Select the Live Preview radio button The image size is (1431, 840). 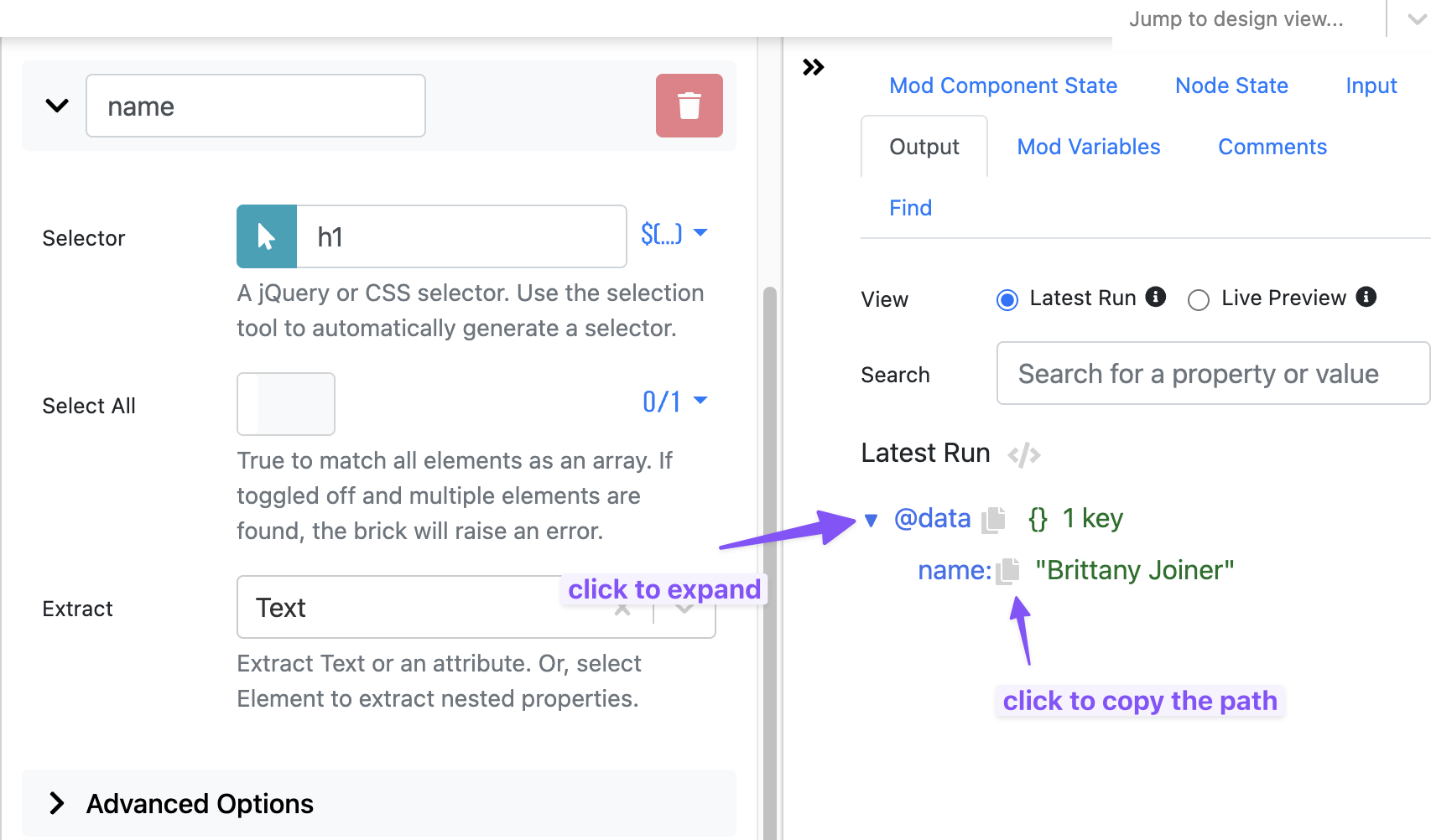1199,299
